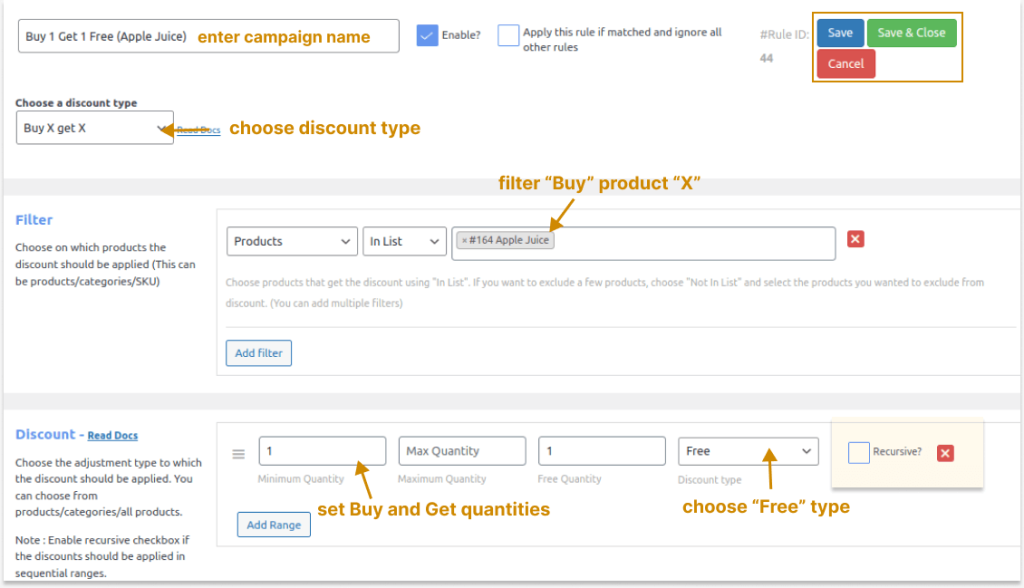Open Read Docs next to Discount heading
This screenshot has width=1024, height=588.
point(112,435)
